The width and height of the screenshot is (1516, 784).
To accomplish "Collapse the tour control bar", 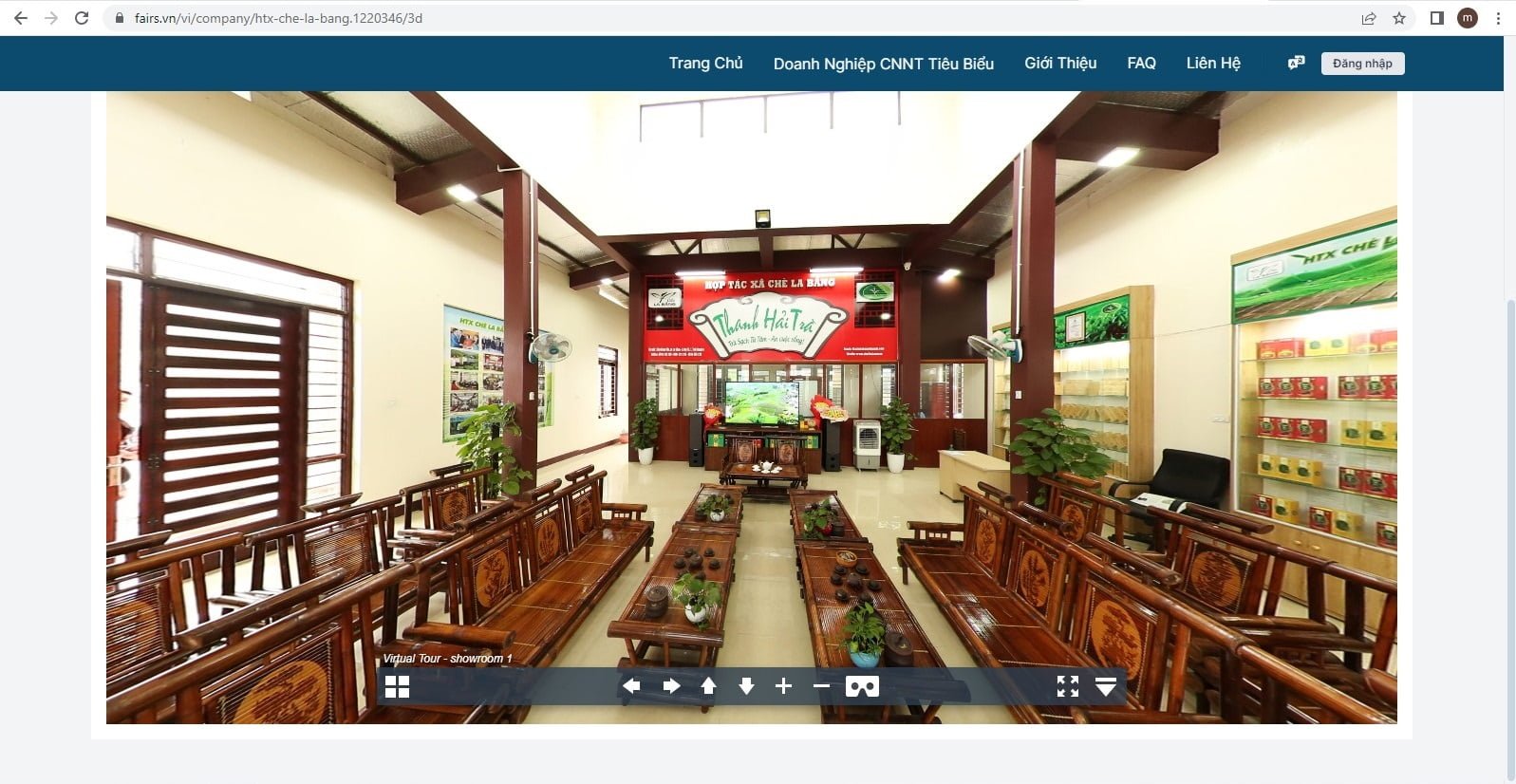I will click(x=1106, y=686).
